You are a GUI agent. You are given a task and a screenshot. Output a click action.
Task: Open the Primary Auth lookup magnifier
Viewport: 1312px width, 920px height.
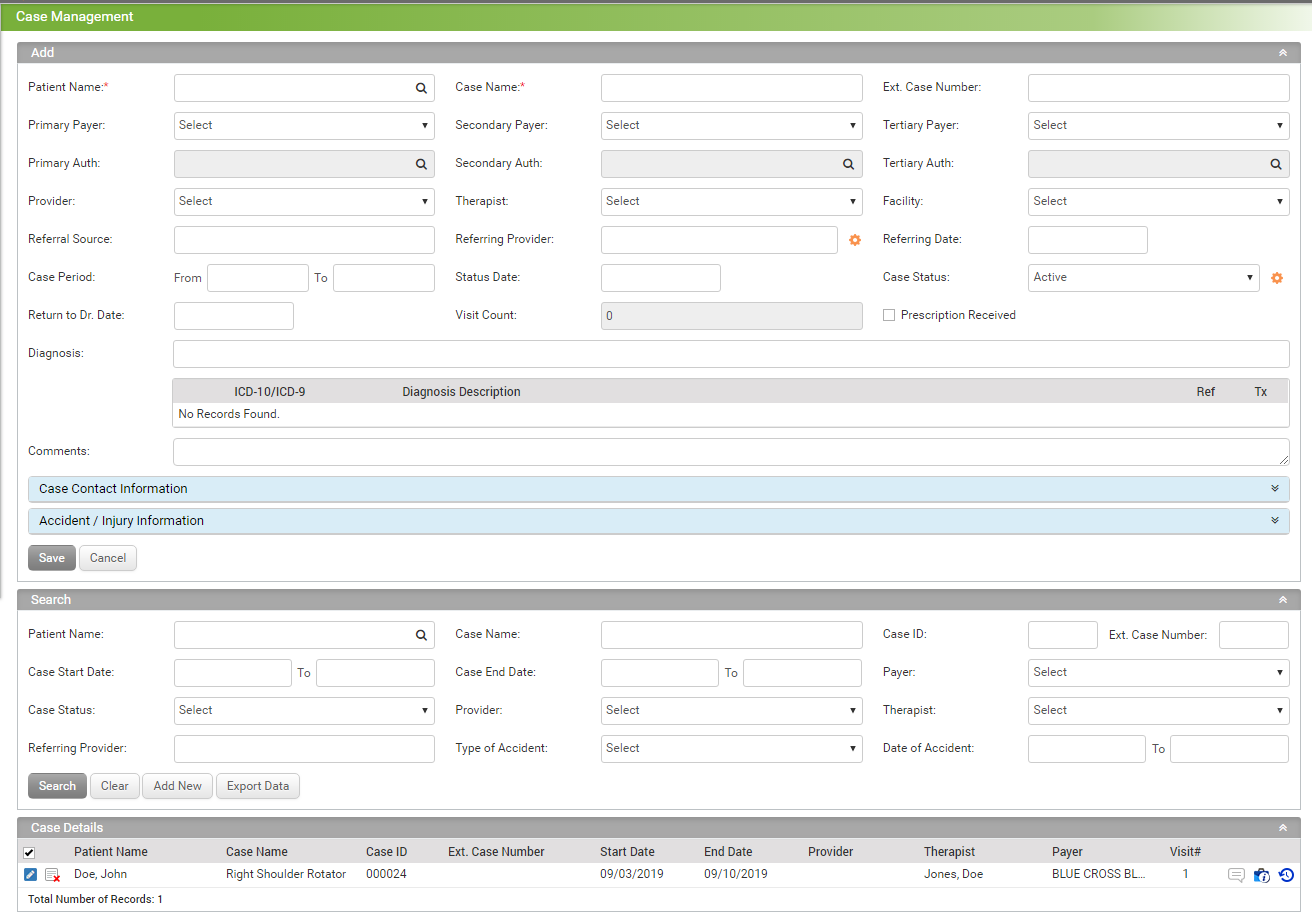420,163
